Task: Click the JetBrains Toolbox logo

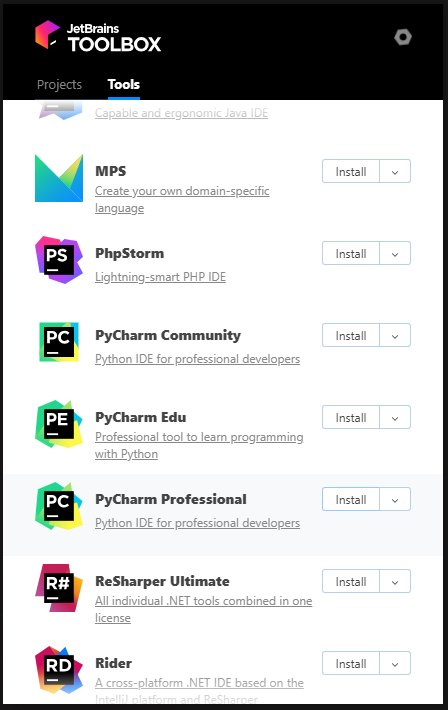Action: pyautogui.click(x=98, y=36)
